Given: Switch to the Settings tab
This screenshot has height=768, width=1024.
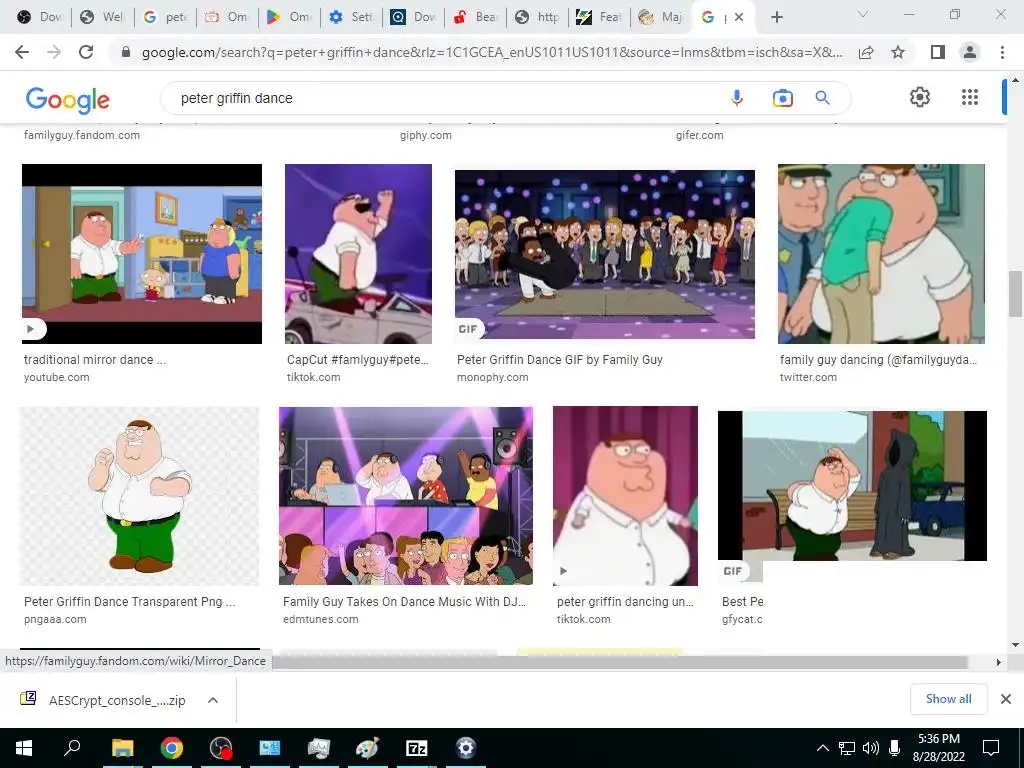Looking at the screenshot, I should [351, 17].
